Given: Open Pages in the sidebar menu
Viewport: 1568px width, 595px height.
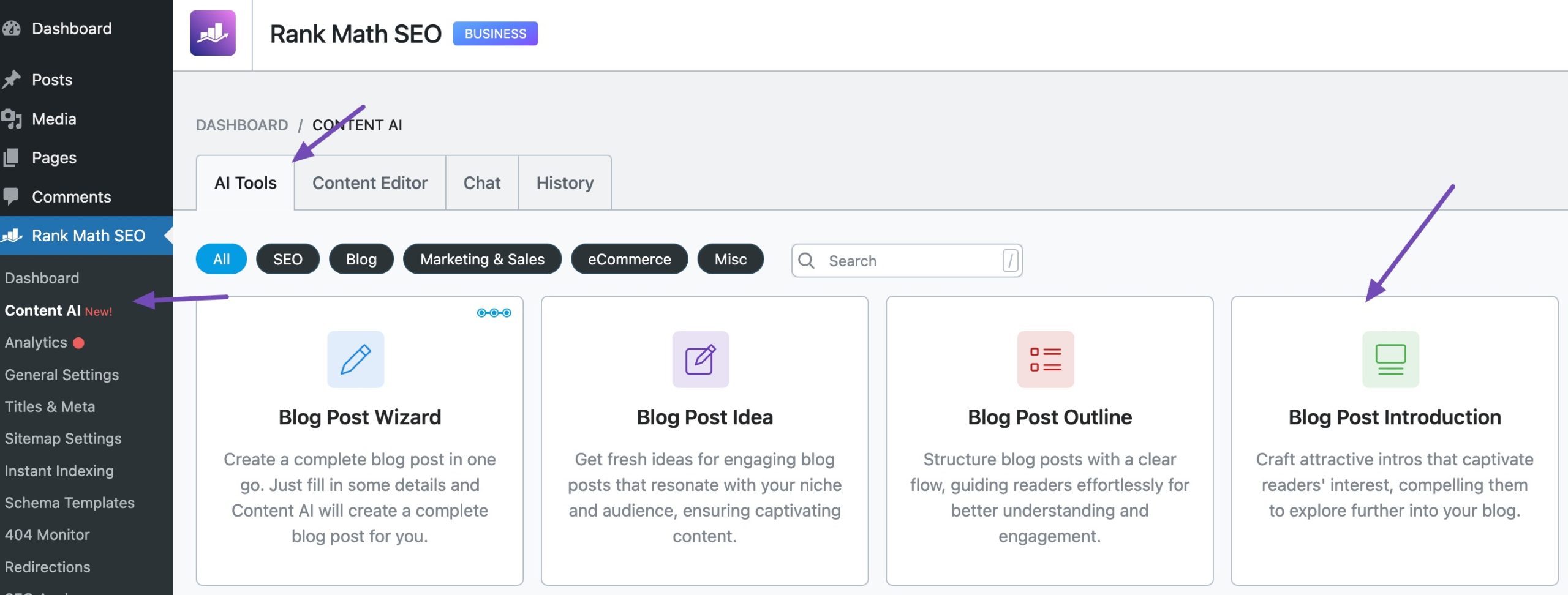Looking at the screenshot, I should pos(54,157).
